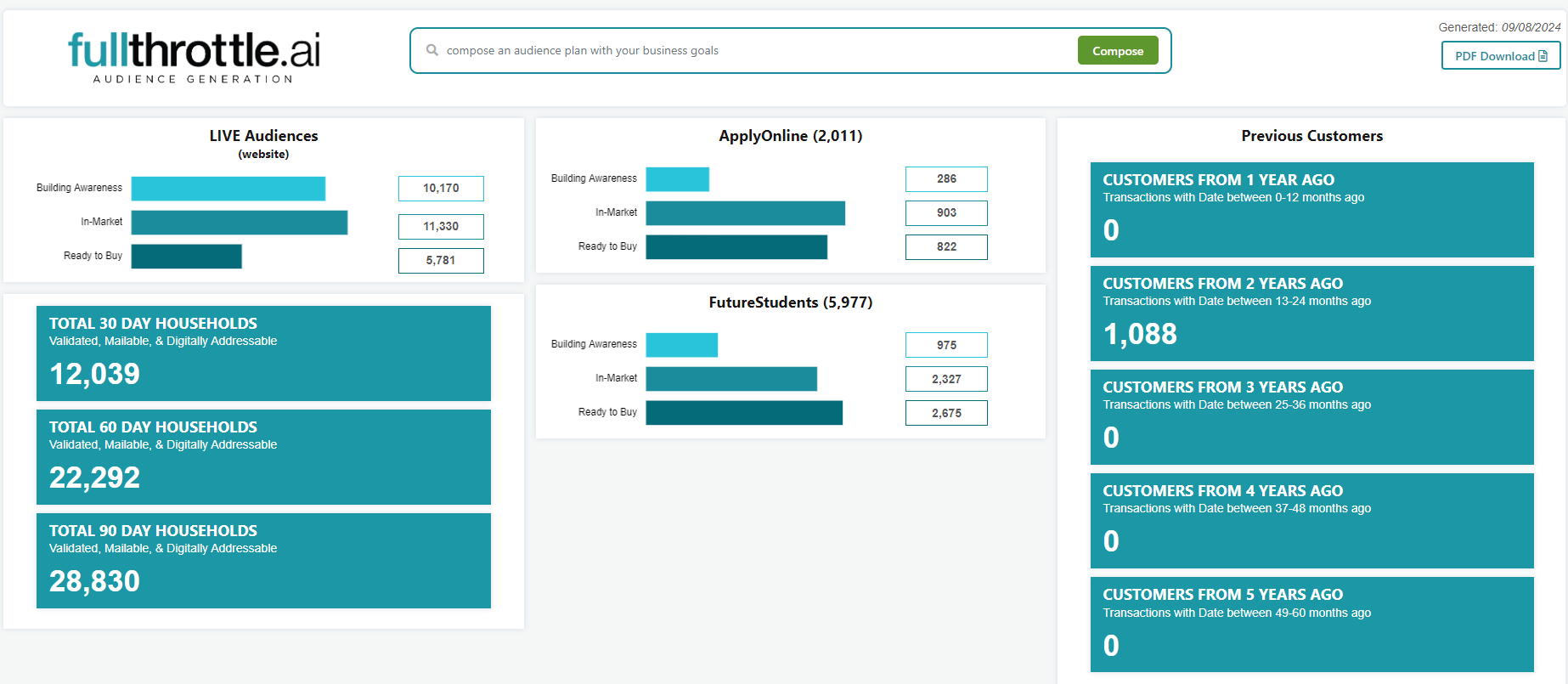Click the search magnifier icon

tap(432, 50)
